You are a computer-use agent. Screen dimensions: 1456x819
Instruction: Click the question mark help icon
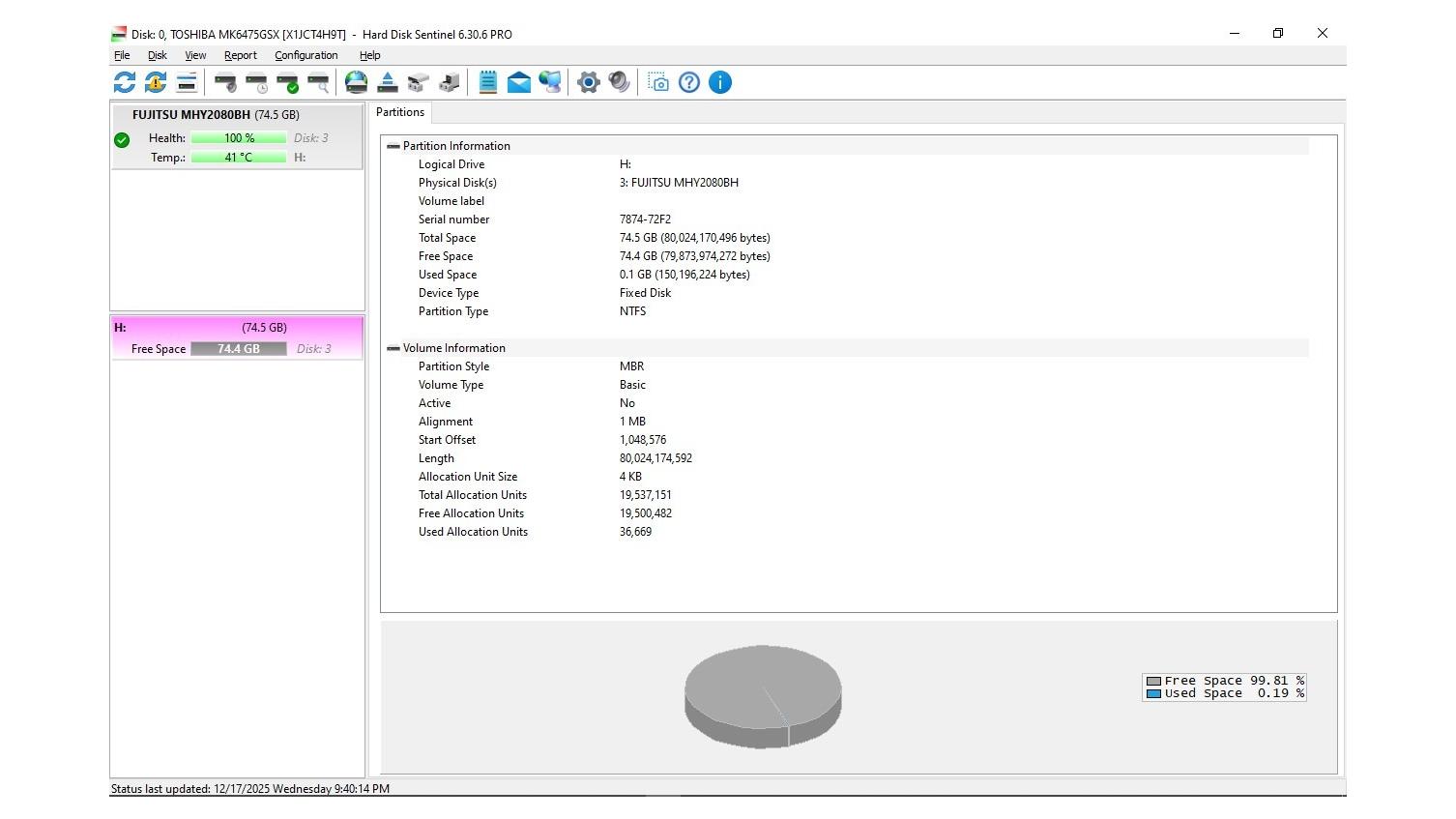(689, 82)
